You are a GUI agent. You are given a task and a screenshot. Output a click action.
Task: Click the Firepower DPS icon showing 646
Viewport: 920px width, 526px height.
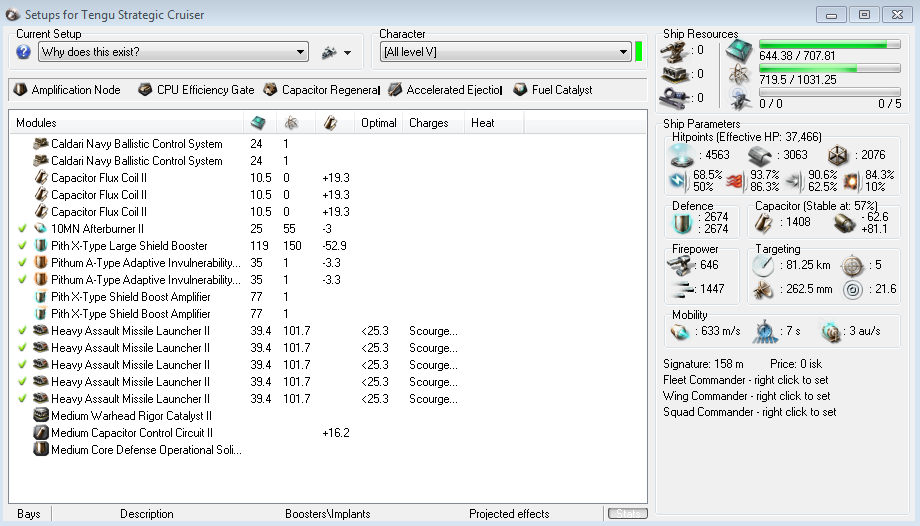coord(681,265)
